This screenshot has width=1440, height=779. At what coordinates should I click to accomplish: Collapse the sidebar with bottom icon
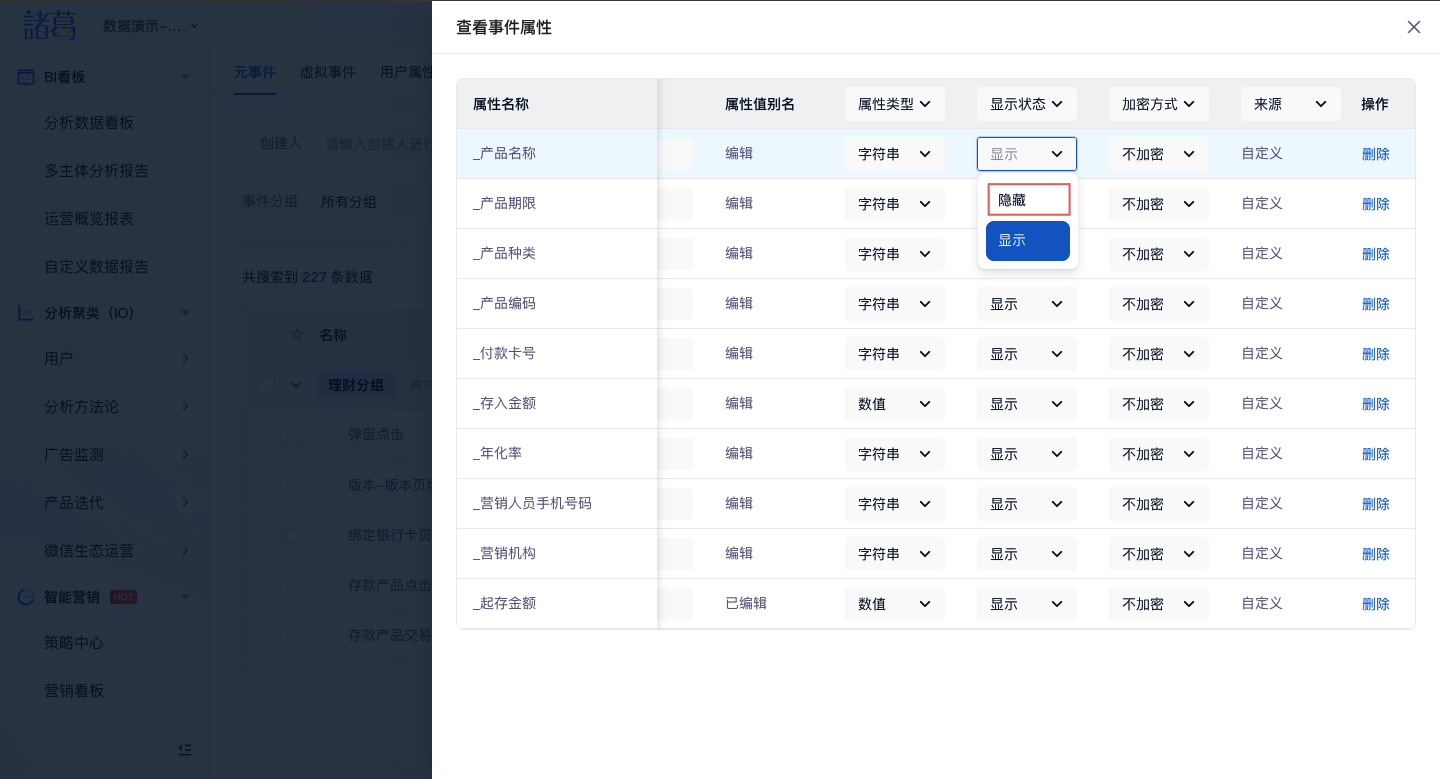coord(185,749)
